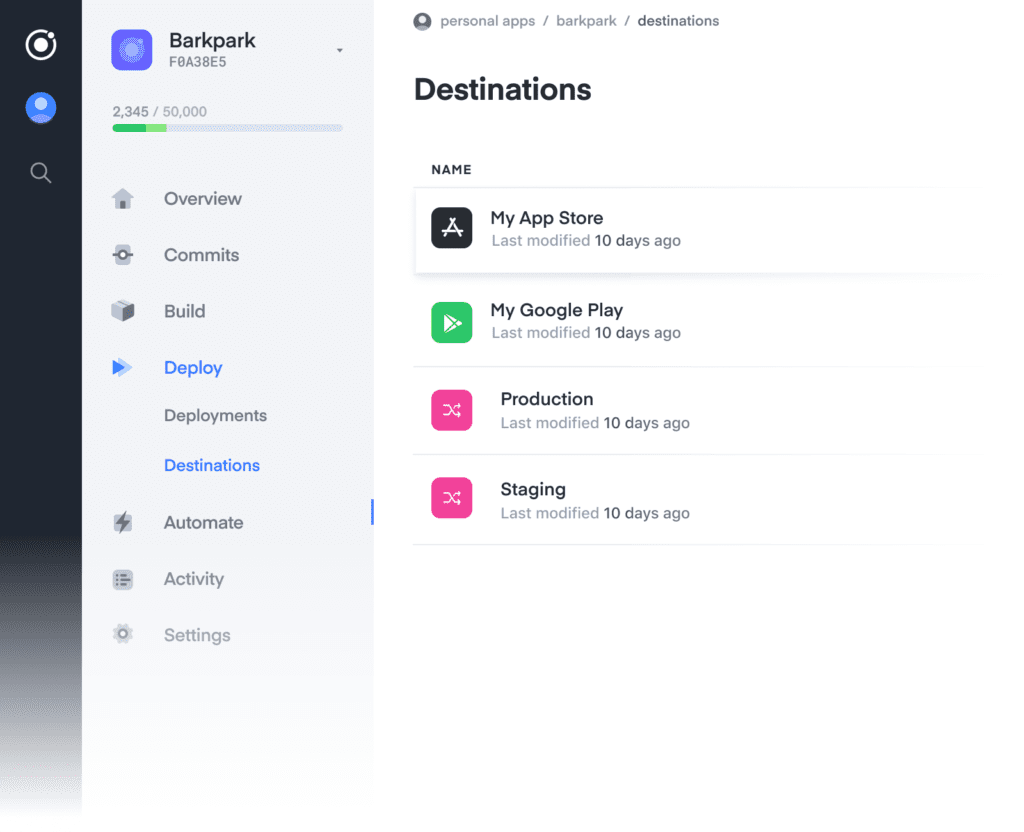Viewport: 1024px width, 832px height.
Task: Select the Build cube icon
Action: (122, 310)
